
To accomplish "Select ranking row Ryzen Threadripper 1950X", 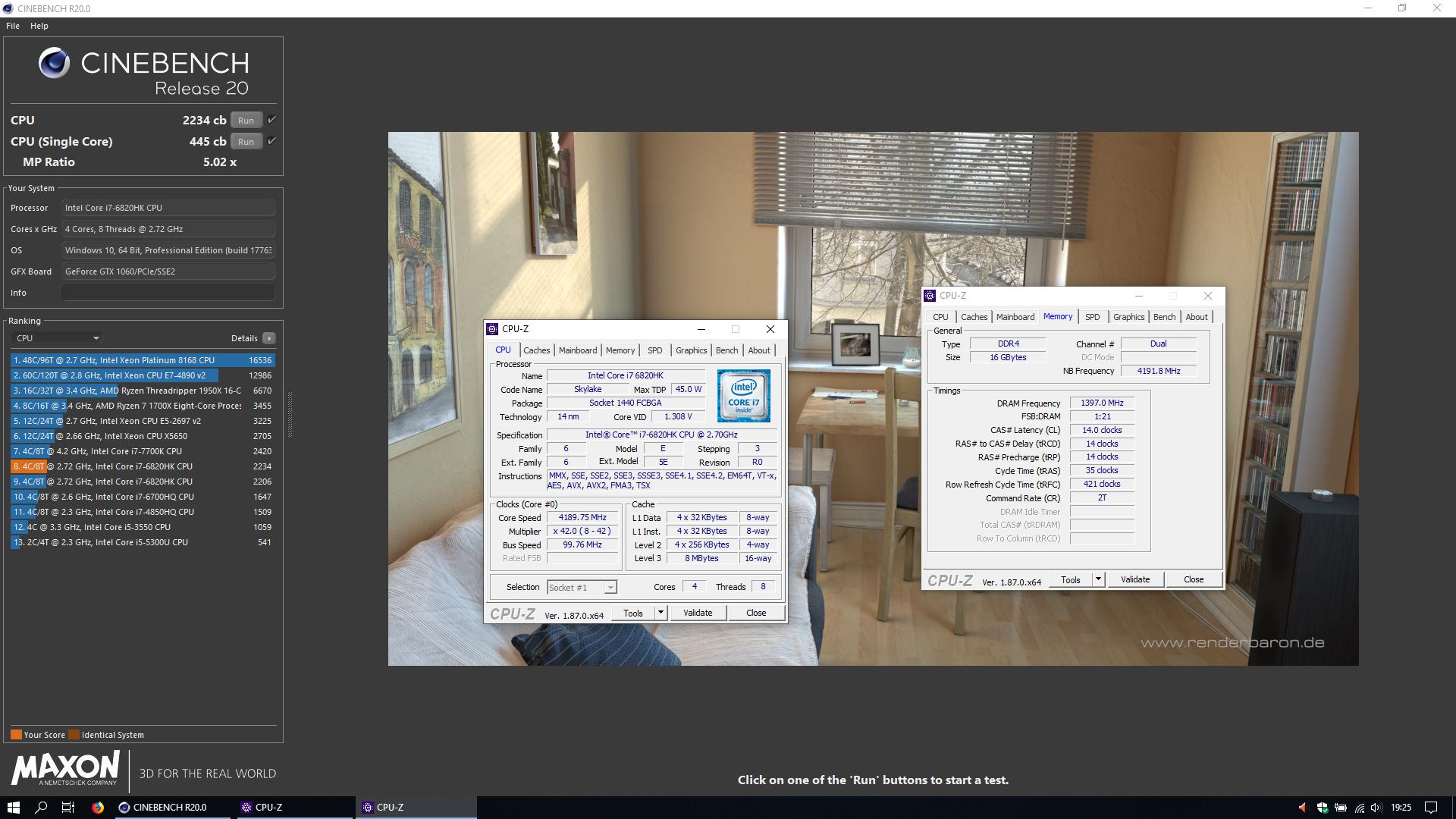I will coord(143,391).
